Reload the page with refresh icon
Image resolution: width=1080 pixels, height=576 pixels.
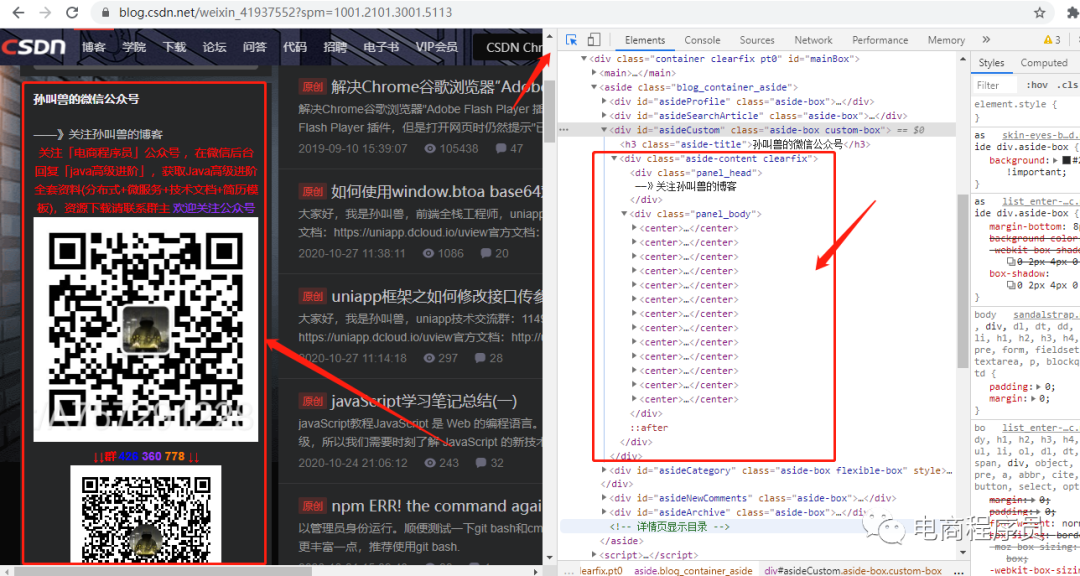click(x=71, y=12)
